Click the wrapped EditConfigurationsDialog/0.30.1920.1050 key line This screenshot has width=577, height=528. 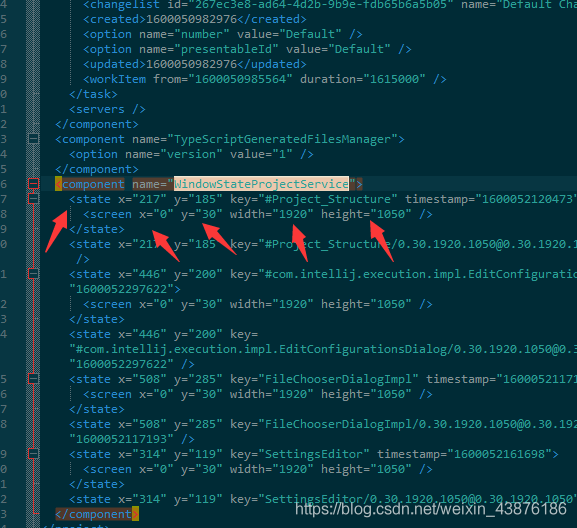(323, 349)
